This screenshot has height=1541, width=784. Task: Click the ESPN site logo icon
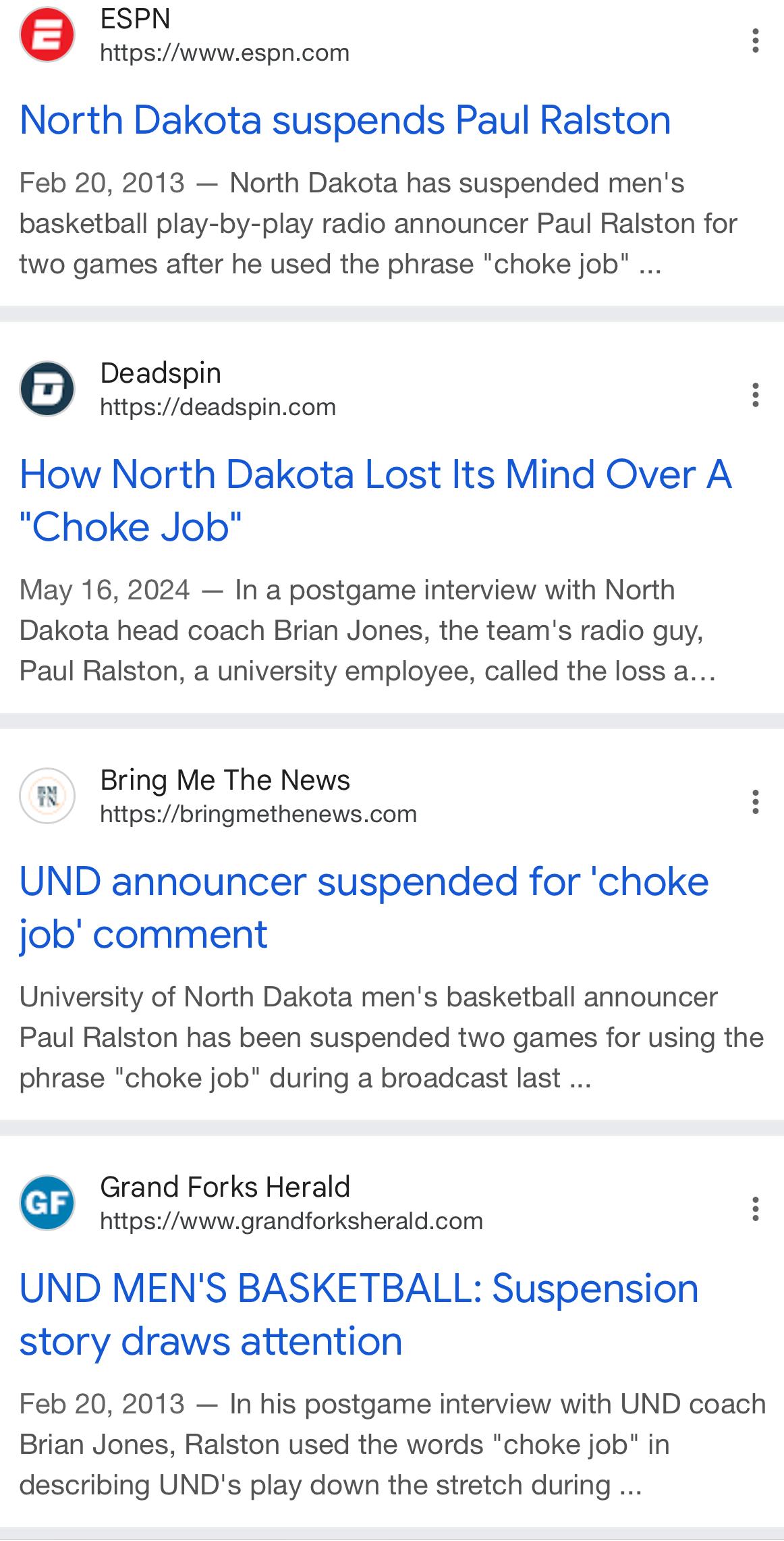(47, 34)
